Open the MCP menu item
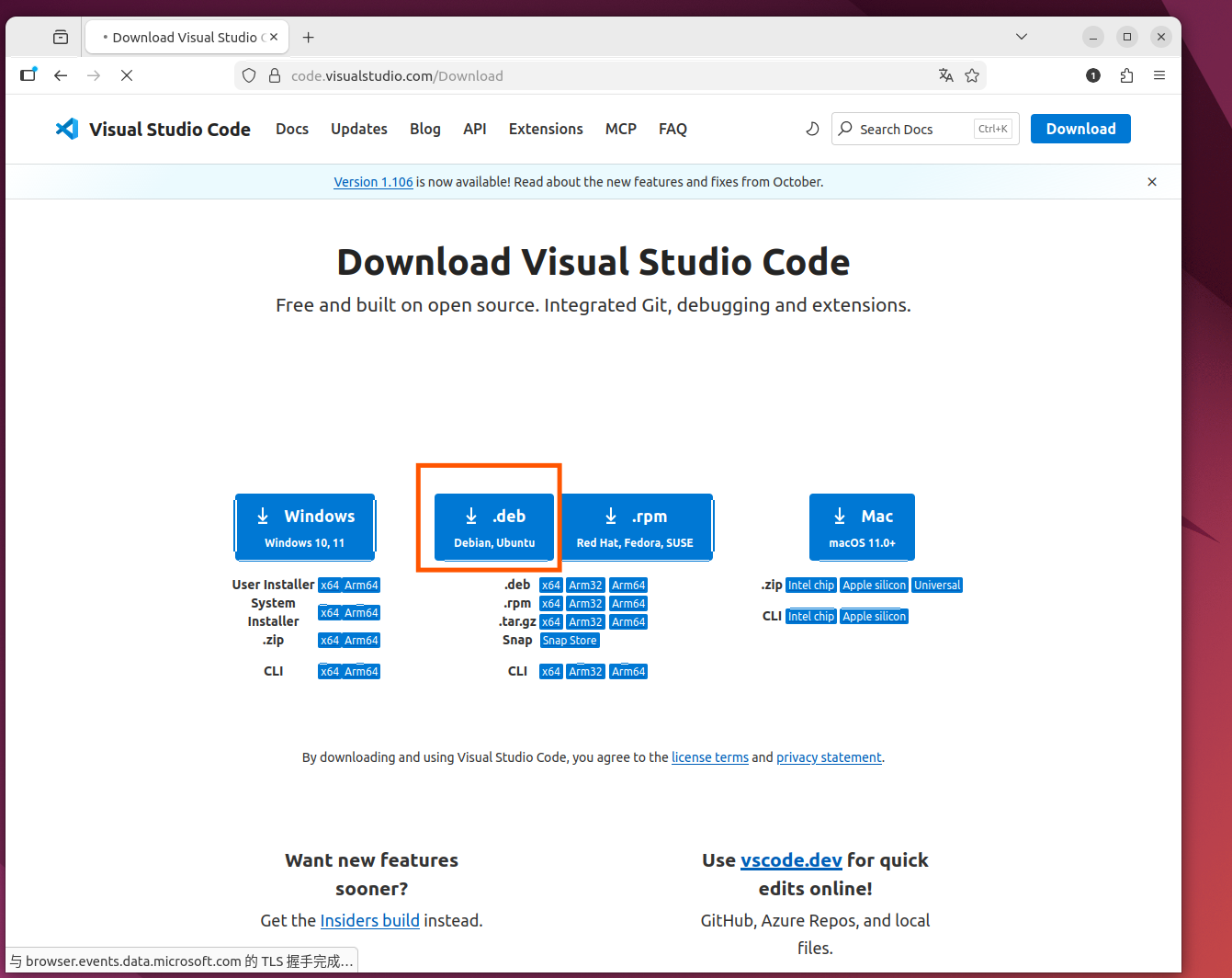 pos(621,129)
